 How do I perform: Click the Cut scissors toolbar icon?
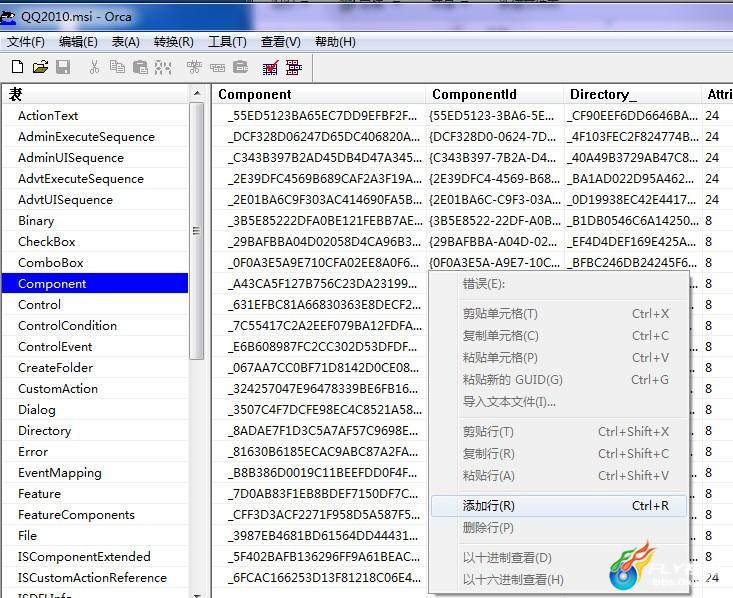click(x=94, y=67)
